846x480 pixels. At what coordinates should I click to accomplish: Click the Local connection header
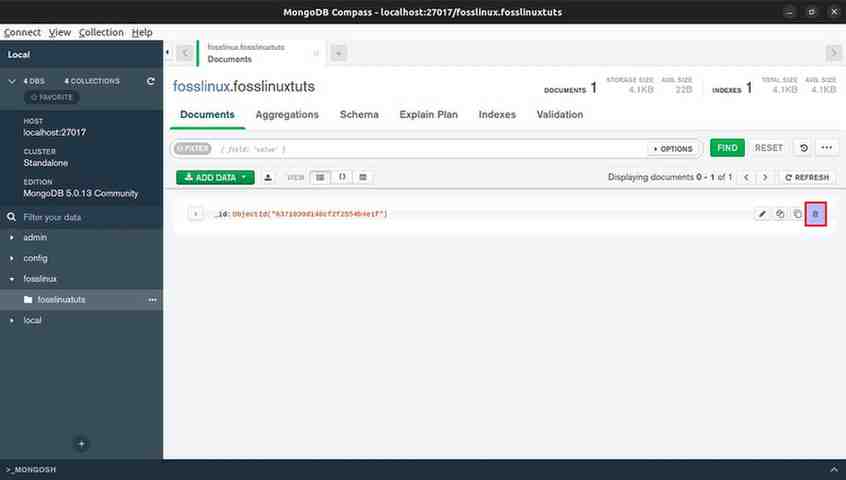pyautogui.click(x=81, y=54)
